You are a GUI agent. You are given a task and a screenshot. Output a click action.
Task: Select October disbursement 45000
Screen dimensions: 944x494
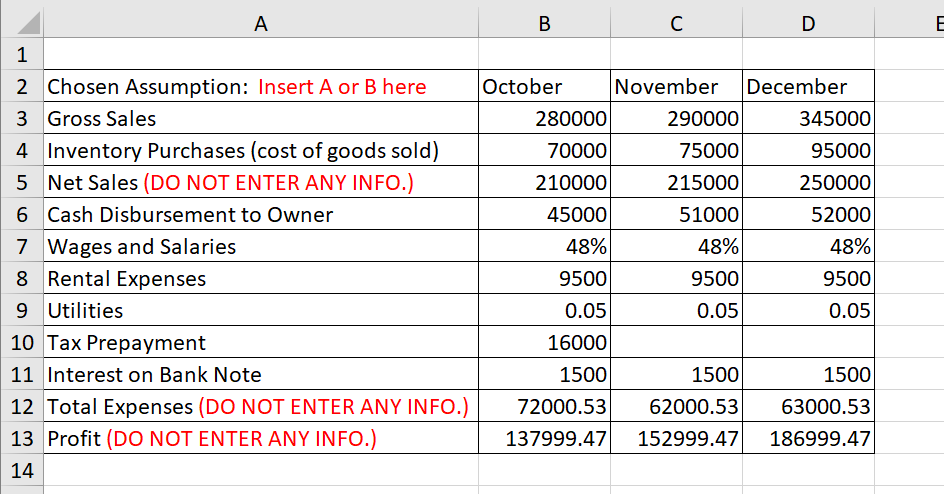point(544,214)
